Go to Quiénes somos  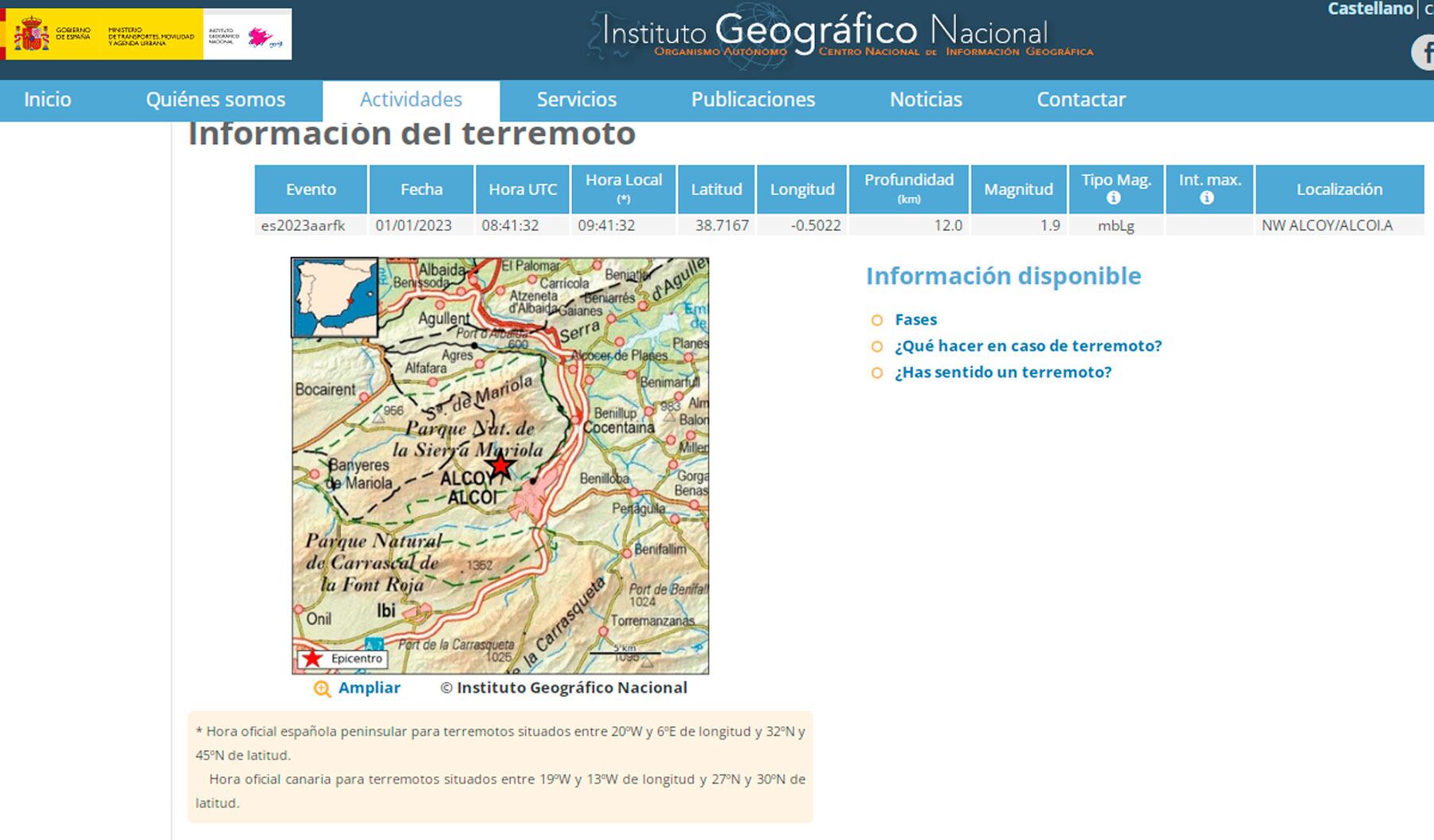(x=216, y=100)
